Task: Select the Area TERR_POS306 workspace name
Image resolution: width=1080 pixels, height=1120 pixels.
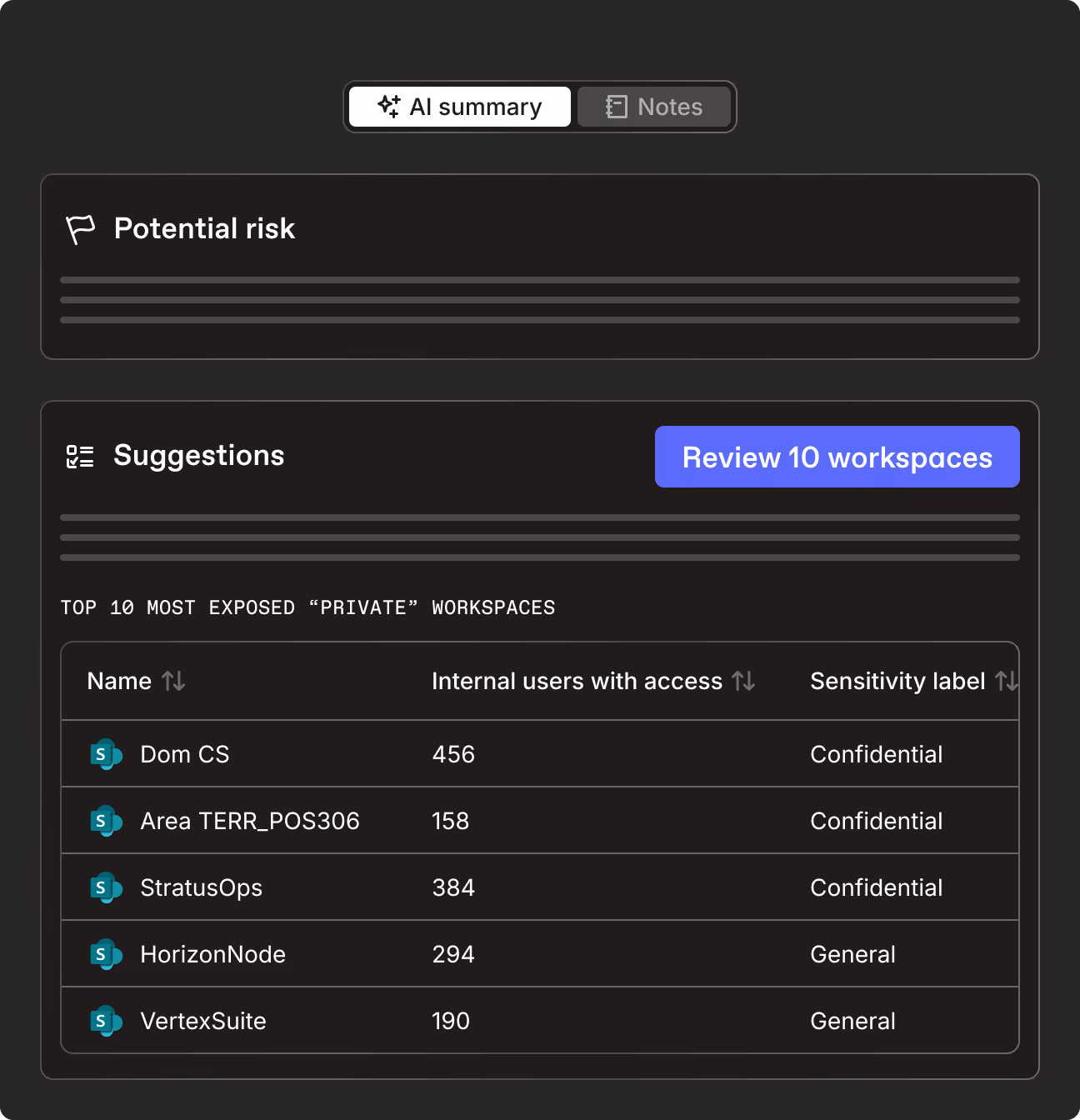Action: (x=250, y=821)
